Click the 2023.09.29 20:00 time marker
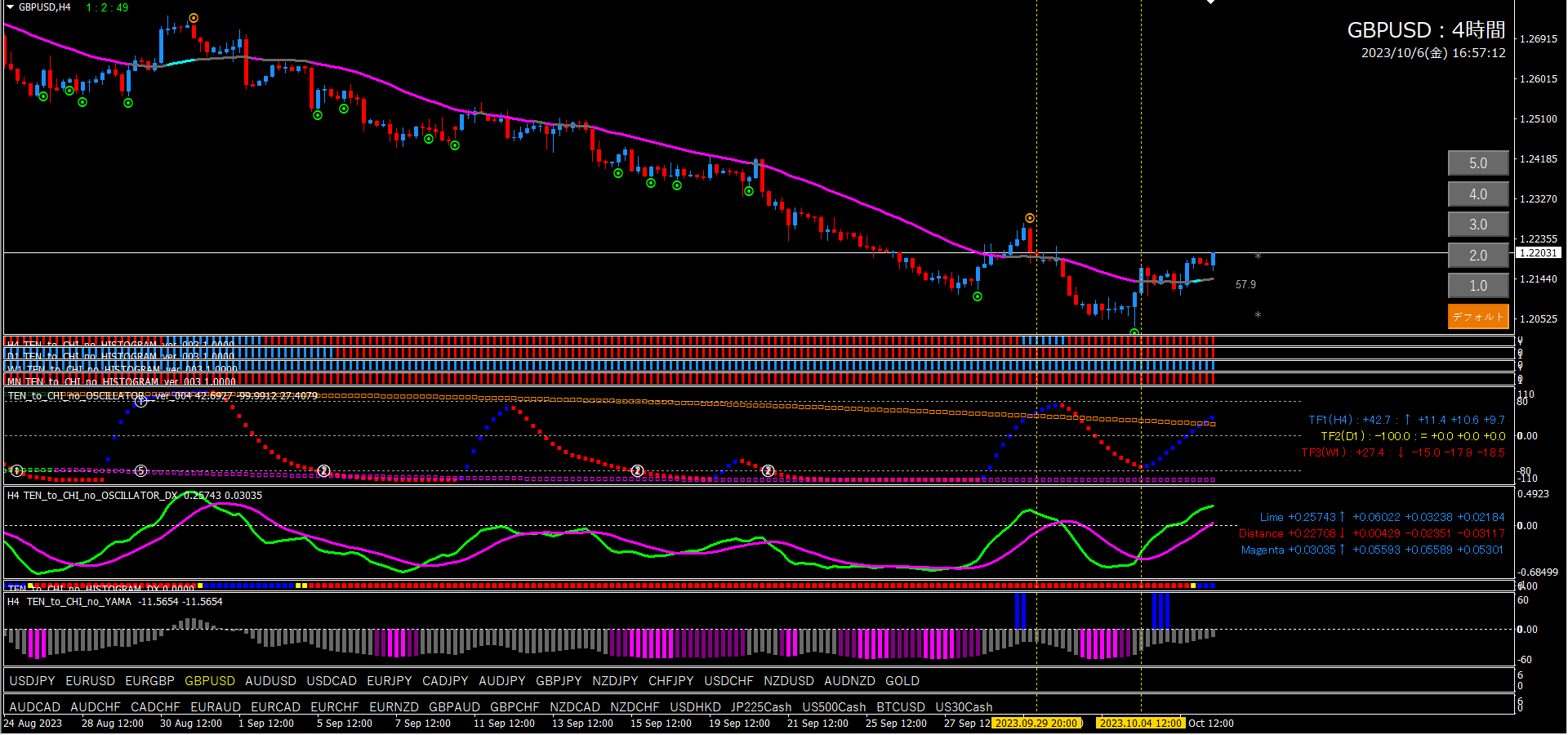Viewport: 1568px width, 735px height. [x=1036, y=724]
